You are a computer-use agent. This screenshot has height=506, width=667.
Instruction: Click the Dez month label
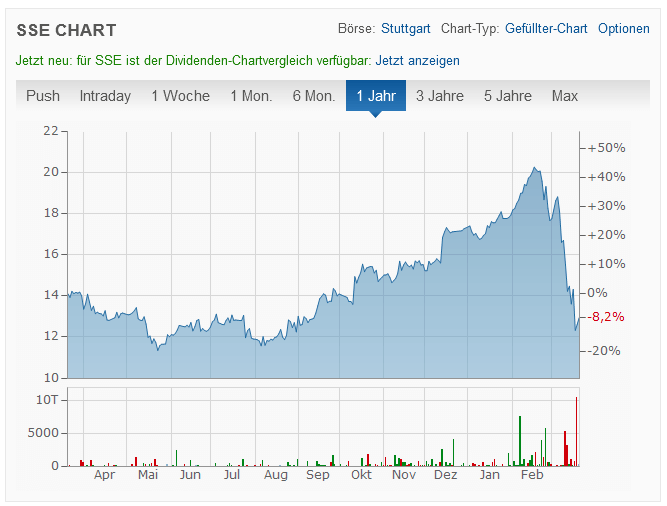(445, 475)
